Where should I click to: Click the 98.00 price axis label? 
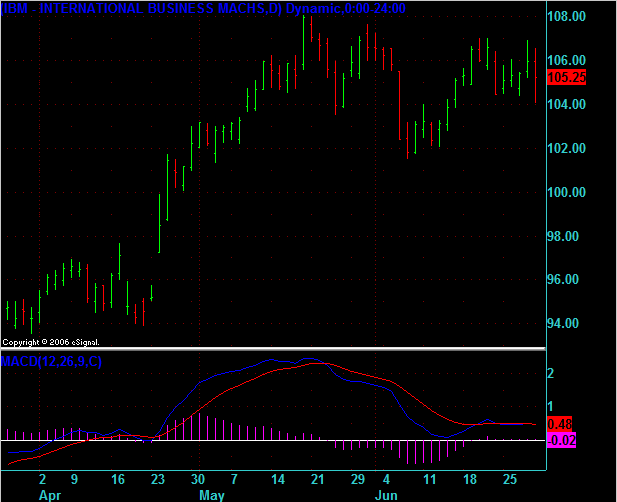[563, 236]
